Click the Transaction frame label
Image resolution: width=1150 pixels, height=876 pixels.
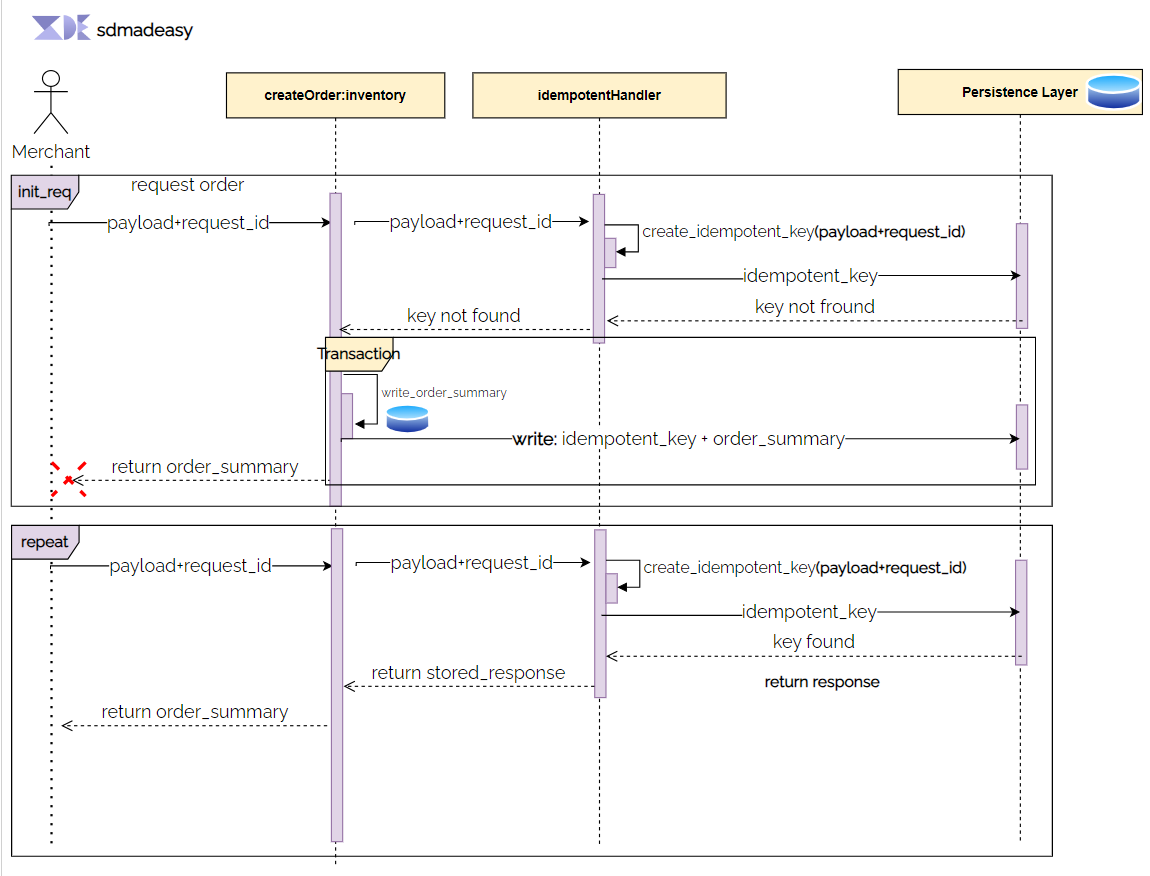pyautogui.click(x=359, y=354)
